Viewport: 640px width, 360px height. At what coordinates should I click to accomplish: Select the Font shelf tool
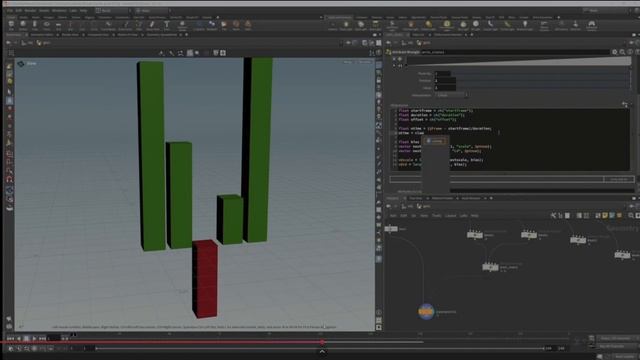(x=167, y=25)
